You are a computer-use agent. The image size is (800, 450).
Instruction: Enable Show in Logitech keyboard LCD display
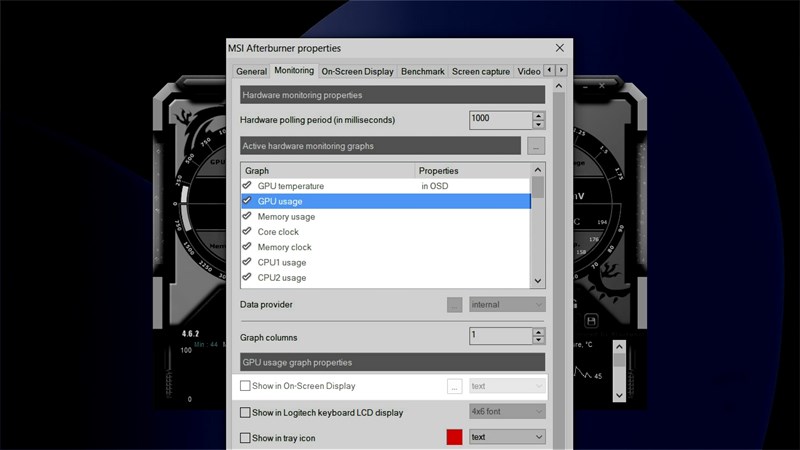pos(245,412)
